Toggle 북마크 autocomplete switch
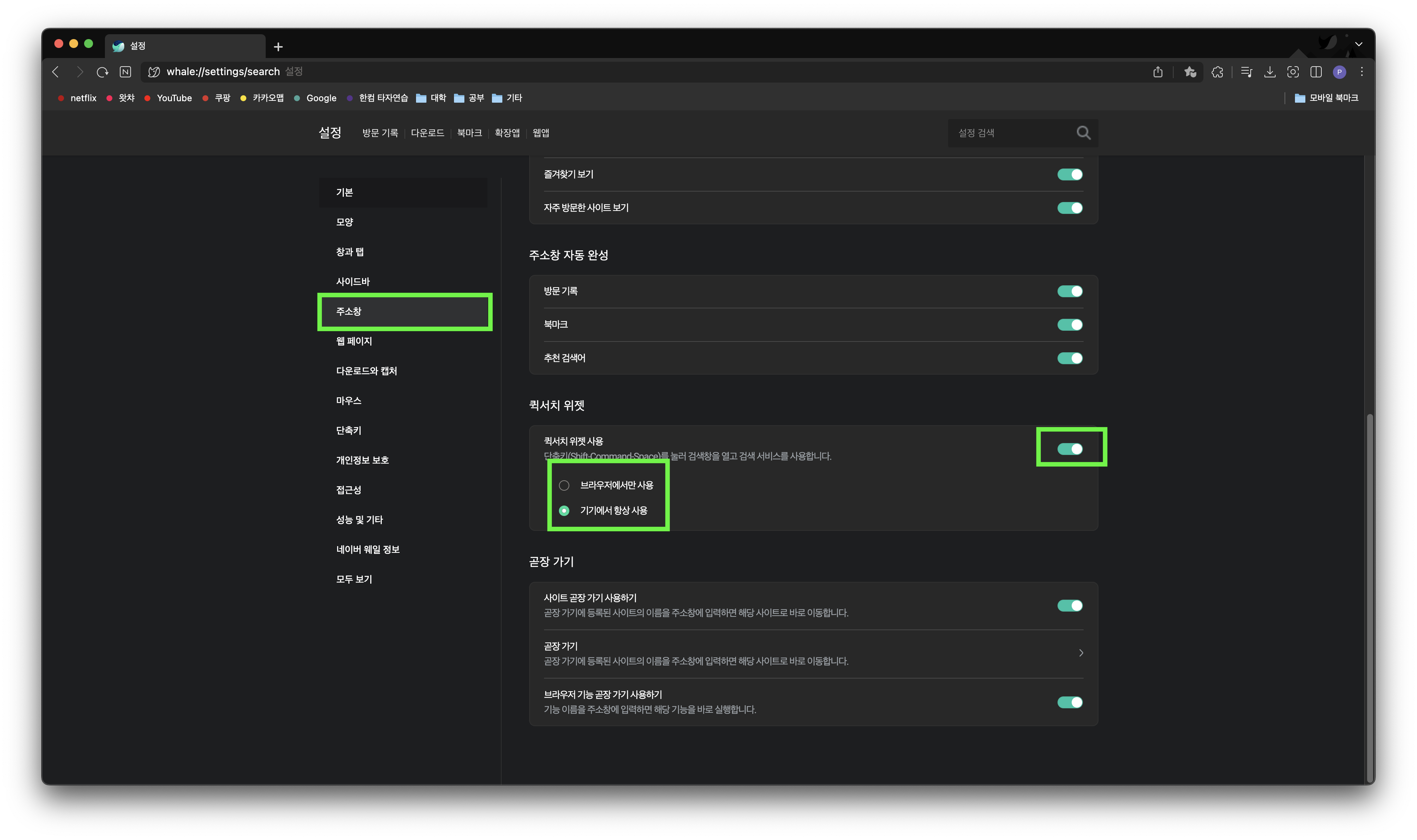 point(1069,324)
